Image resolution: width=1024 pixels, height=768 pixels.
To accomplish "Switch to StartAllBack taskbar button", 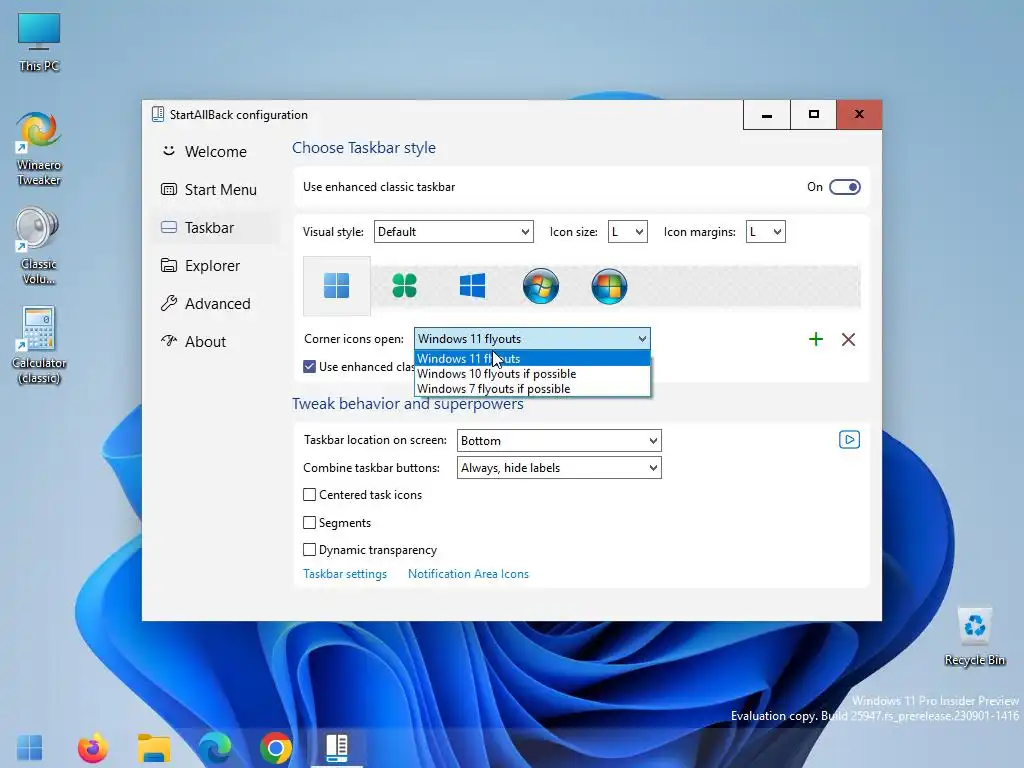I will (337, 748).
